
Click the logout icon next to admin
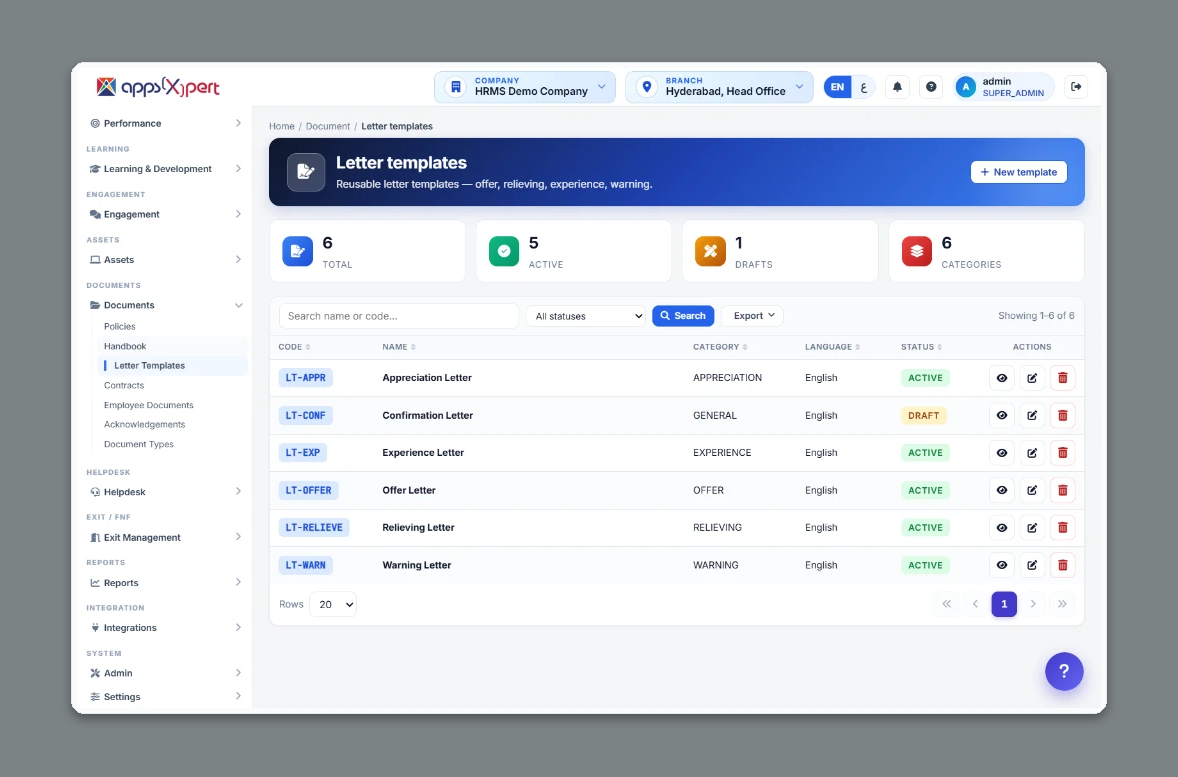[1076, 87]
